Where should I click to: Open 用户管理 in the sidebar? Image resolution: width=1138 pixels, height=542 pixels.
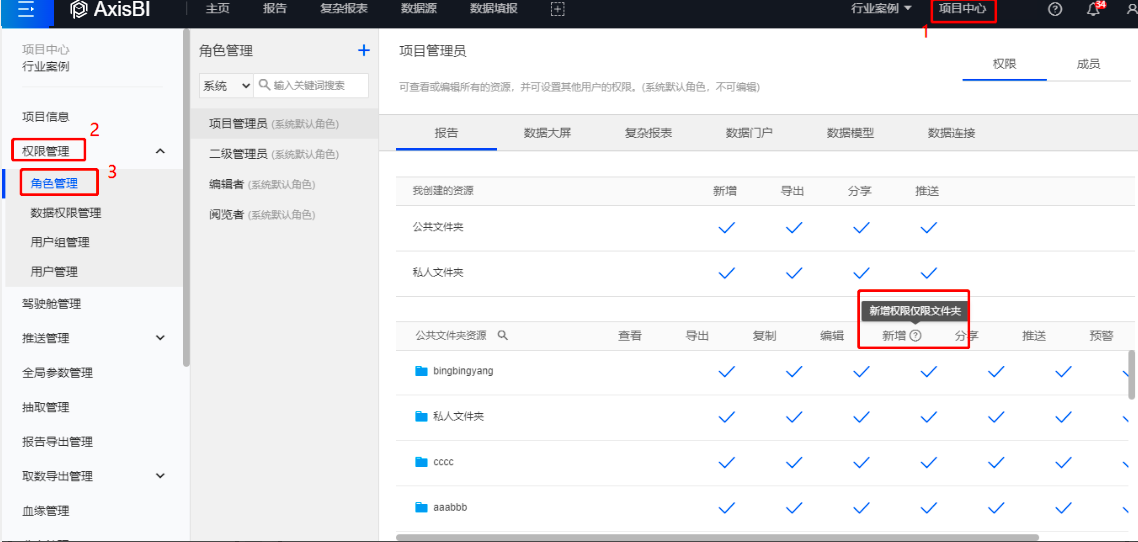pyautogui.click(x=54, y=271)
